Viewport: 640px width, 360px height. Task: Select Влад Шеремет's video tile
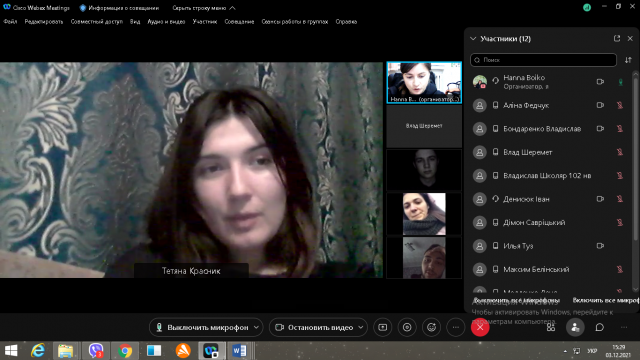coord(424,126)
